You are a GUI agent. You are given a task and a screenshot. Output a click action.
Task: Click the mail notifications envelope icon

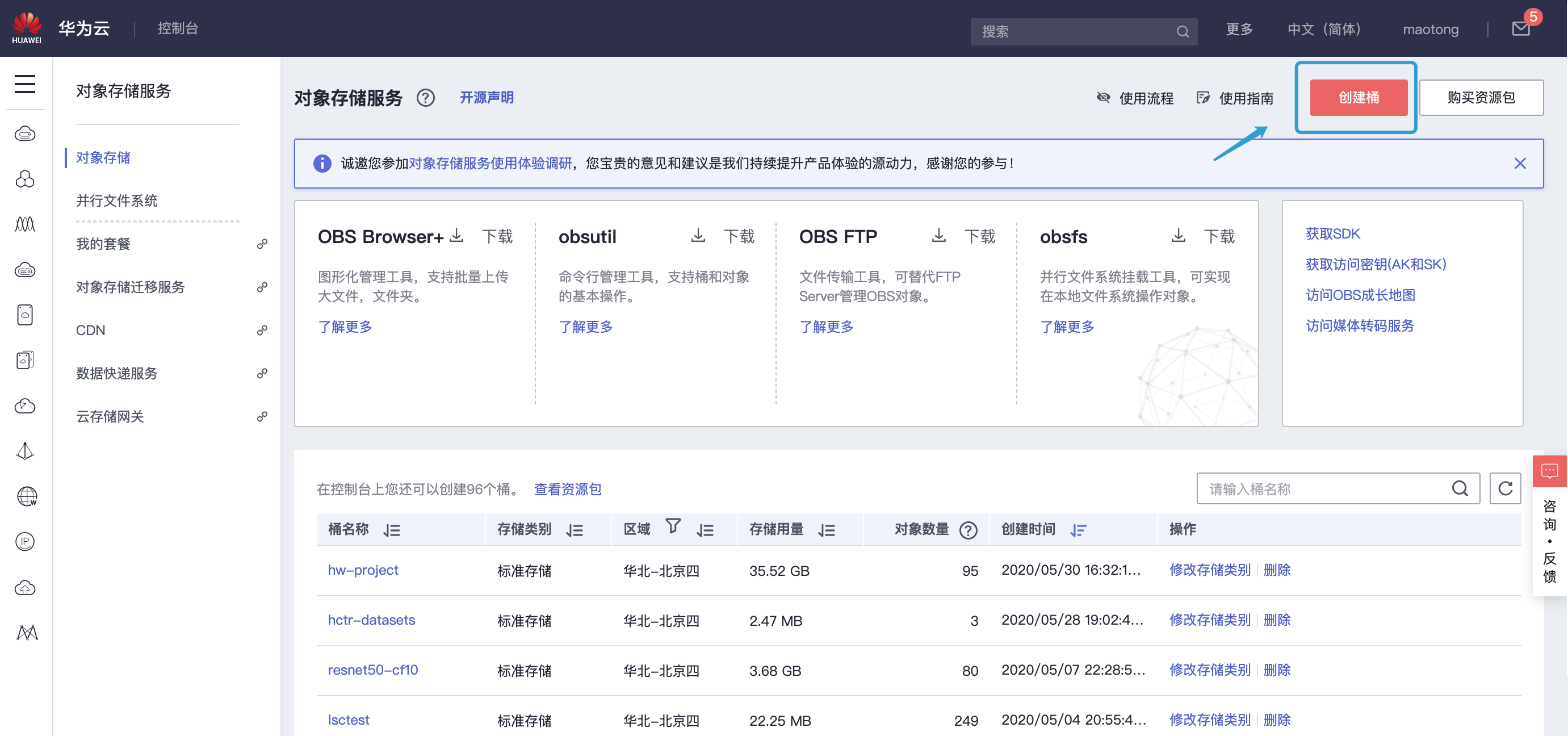(1520, 28)
